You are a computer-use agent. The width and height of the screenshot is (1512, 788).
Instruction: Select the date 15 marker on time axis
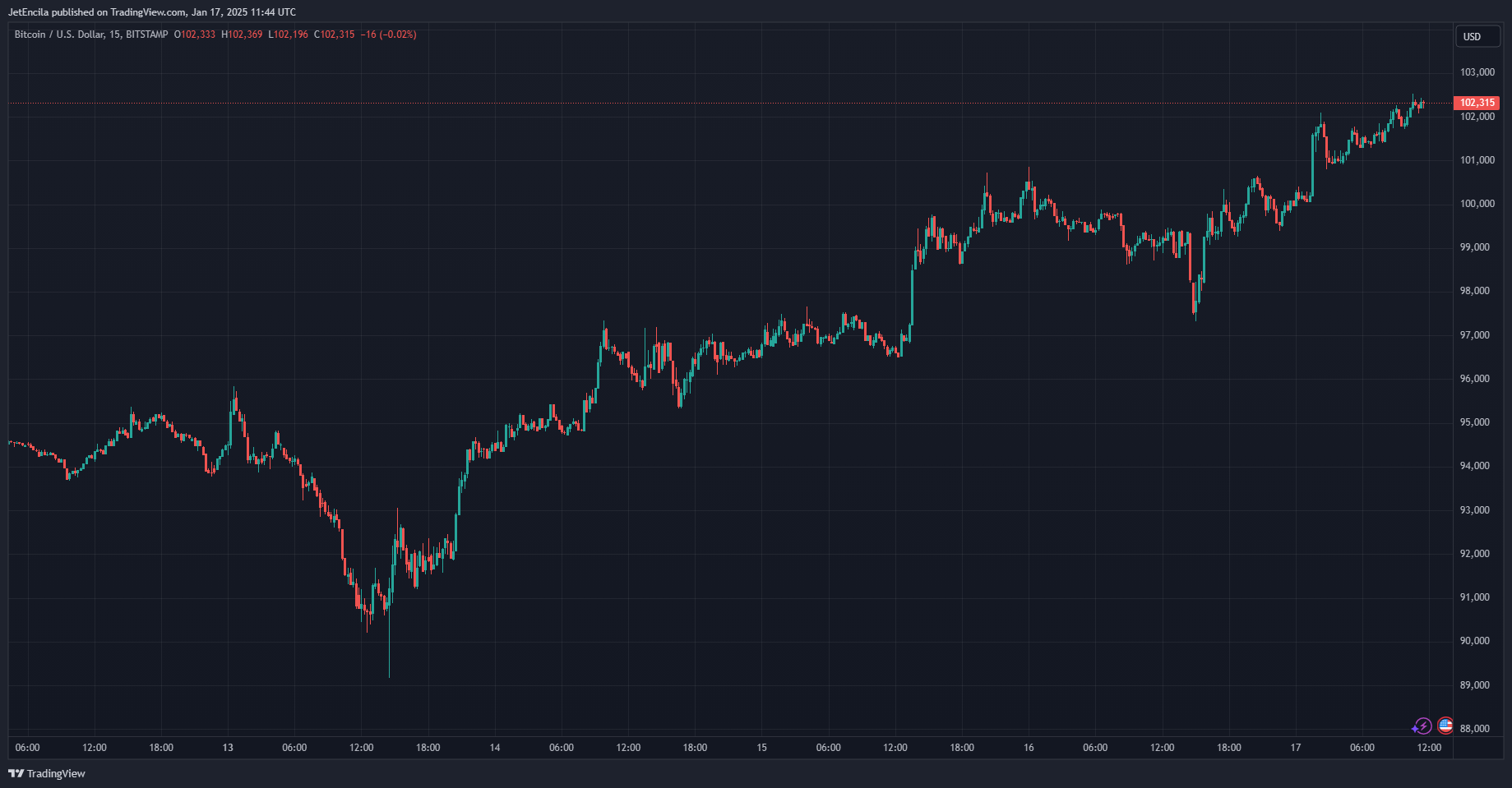(761, 748)
